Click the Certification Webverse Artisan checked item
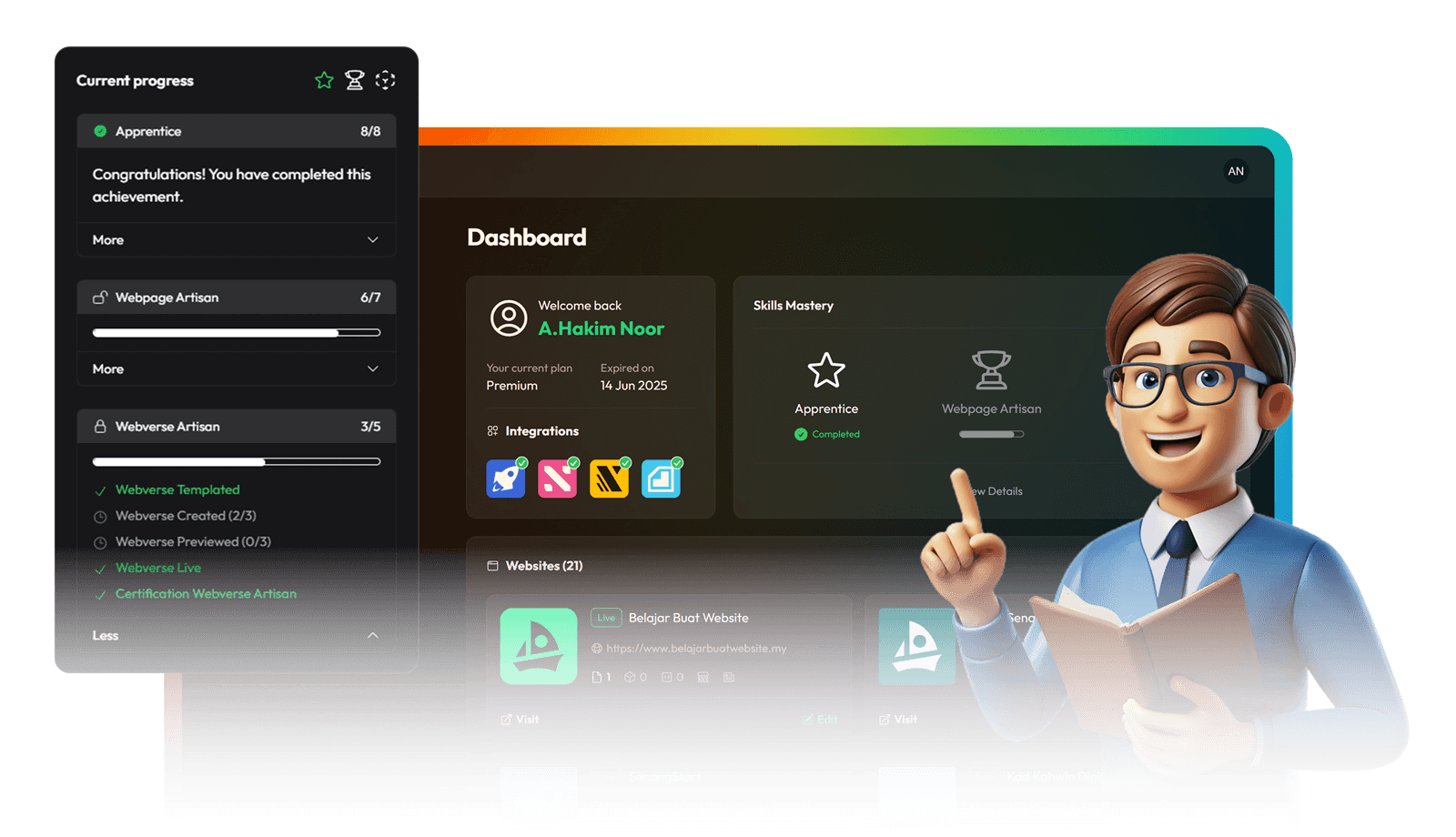 (206, 594)
